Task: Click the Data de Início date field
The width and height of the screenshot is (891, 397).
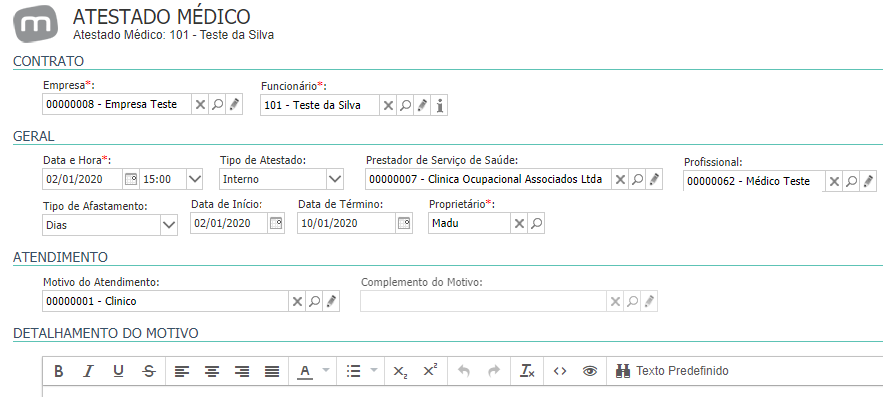Action: pos(229,224)
